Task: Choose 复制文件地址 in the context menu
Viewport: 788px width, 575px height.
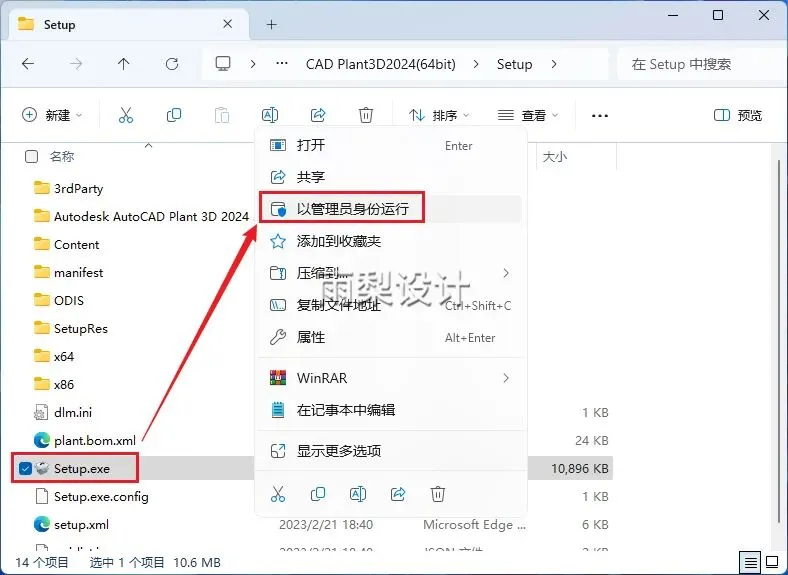Action: [x=390, y=305]
